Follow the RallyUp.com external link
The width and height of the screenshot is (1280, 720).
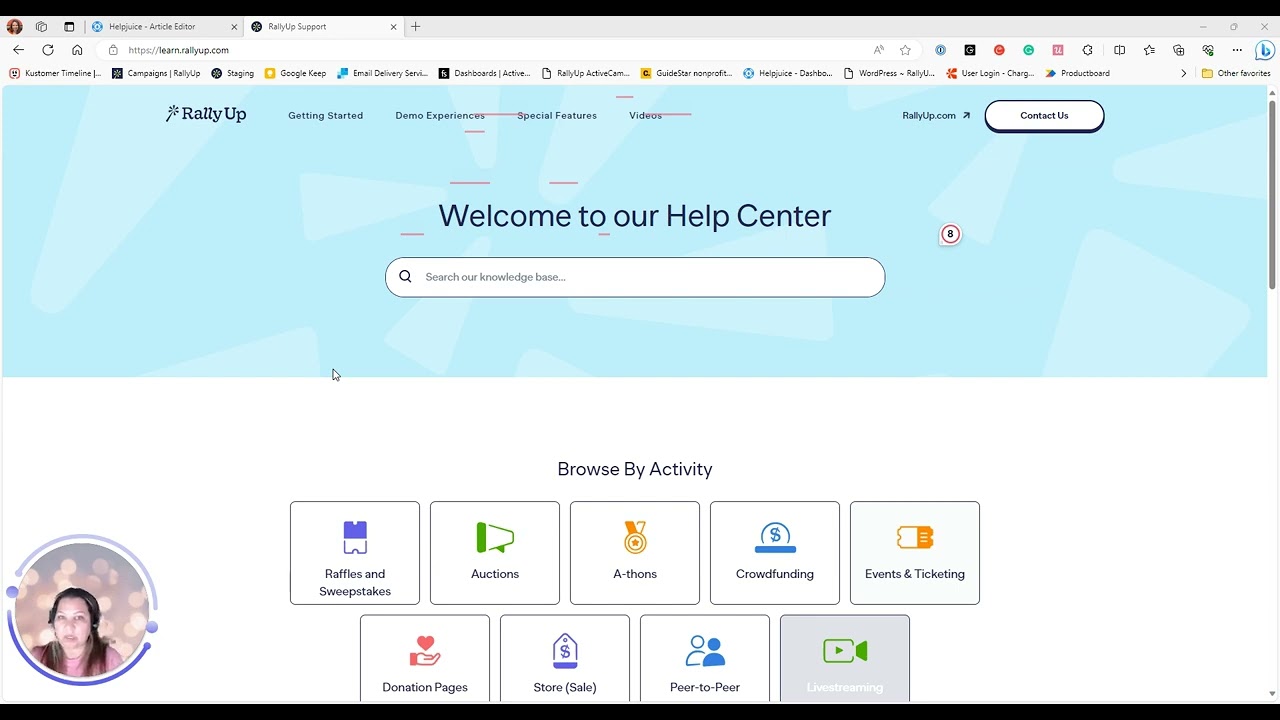pos(936,115)
